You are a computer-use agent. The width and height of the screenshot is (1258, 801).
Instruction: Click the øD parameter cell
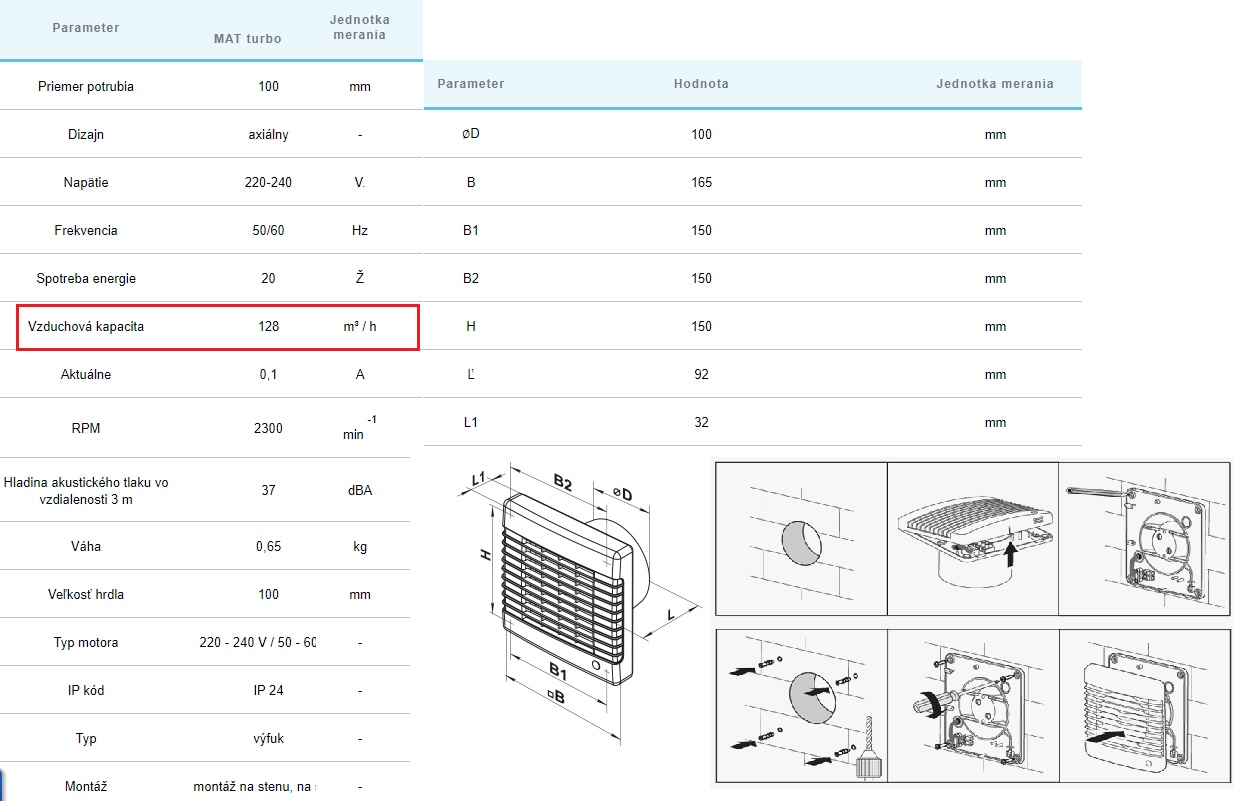(x=471, y=135)
